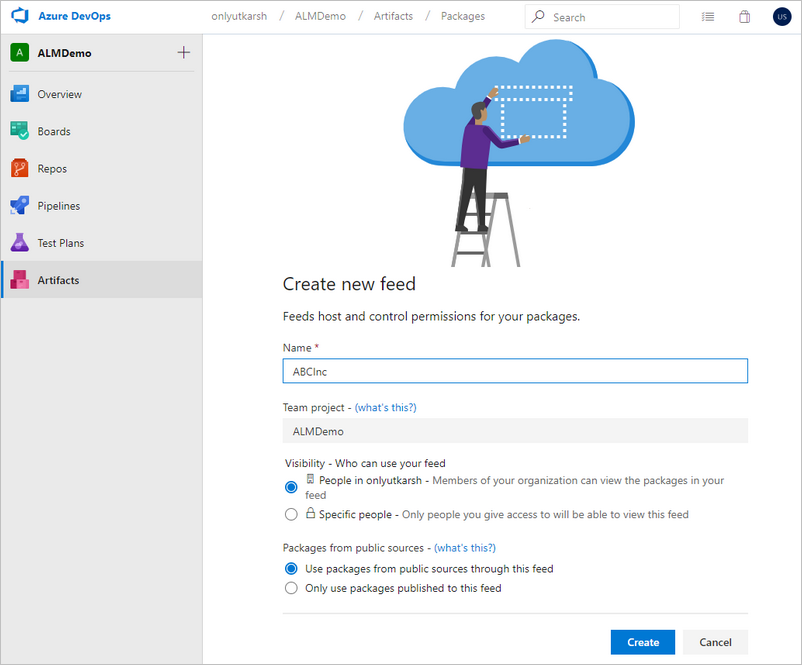Click the Artifacts package icon
This screenshot has width=802, height=665.
point(20,280)
